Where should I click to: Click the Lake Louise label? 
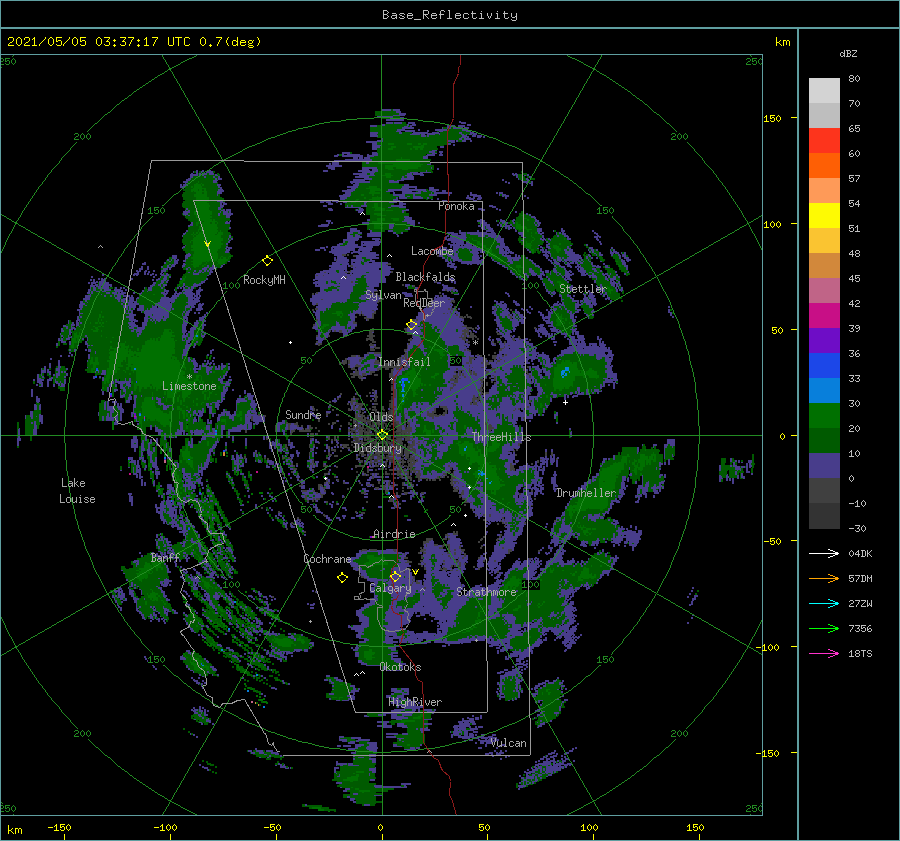coord(77,491)
